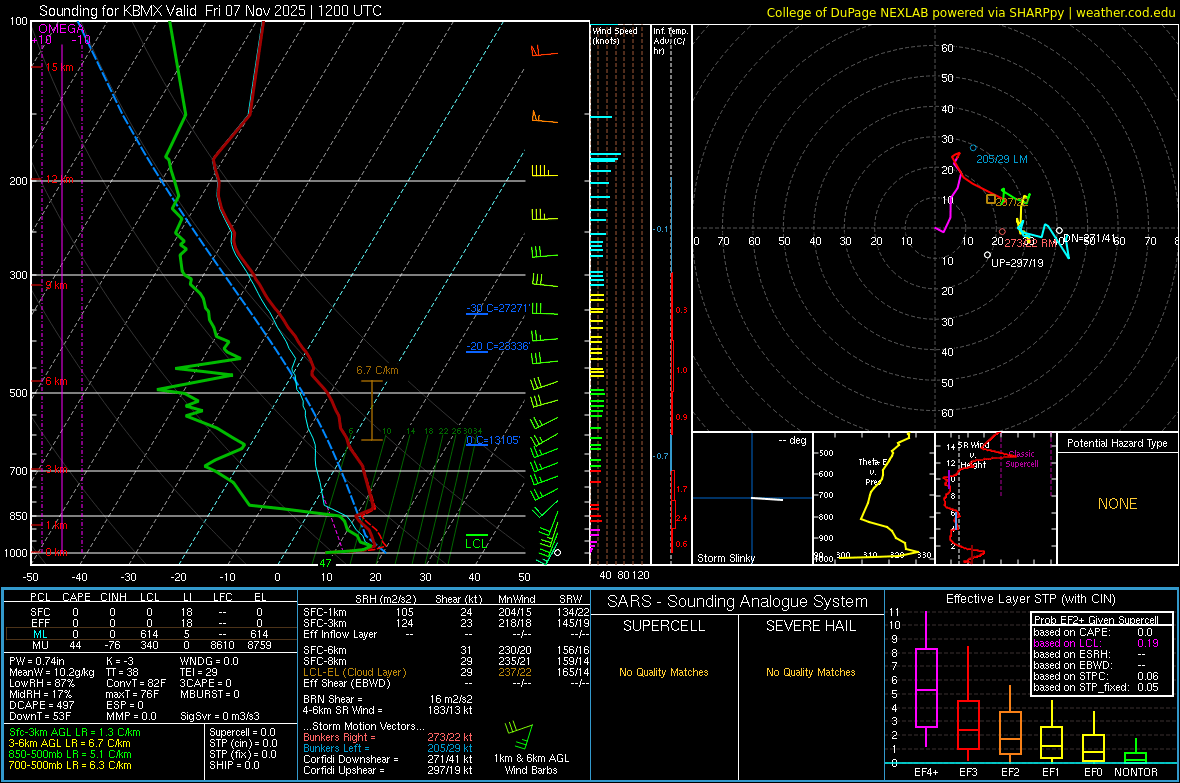Click the Wind Speed (knots) header
Screen dimensions: 1180x783
pos(615,35)
